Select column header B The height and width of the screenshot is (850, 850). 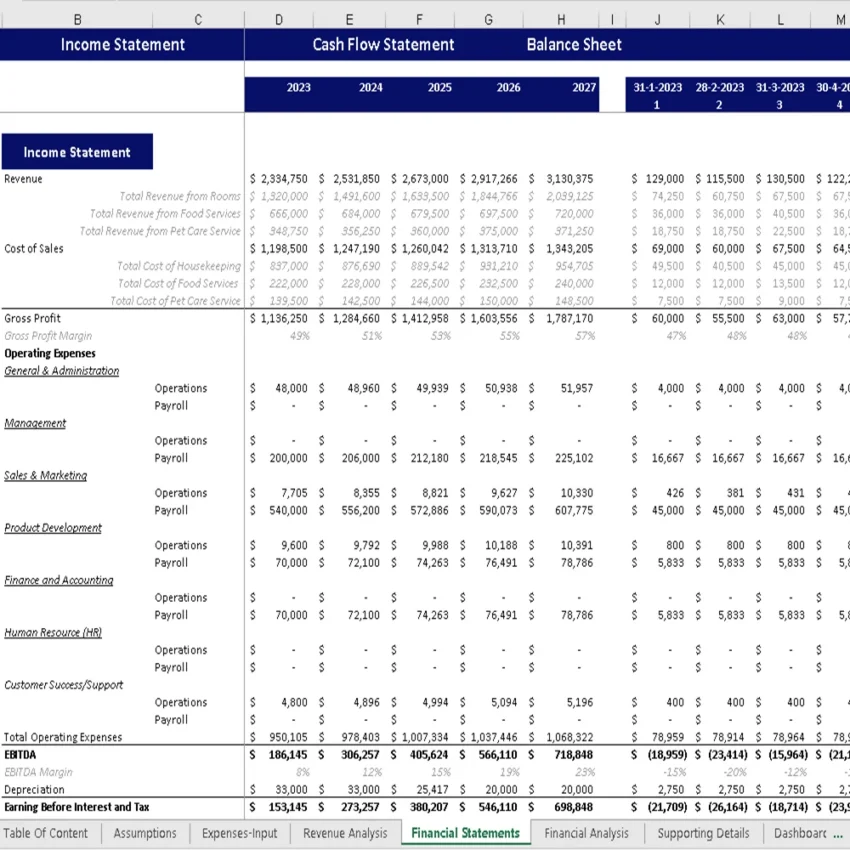pyautogui.click(x=77, y=18)
